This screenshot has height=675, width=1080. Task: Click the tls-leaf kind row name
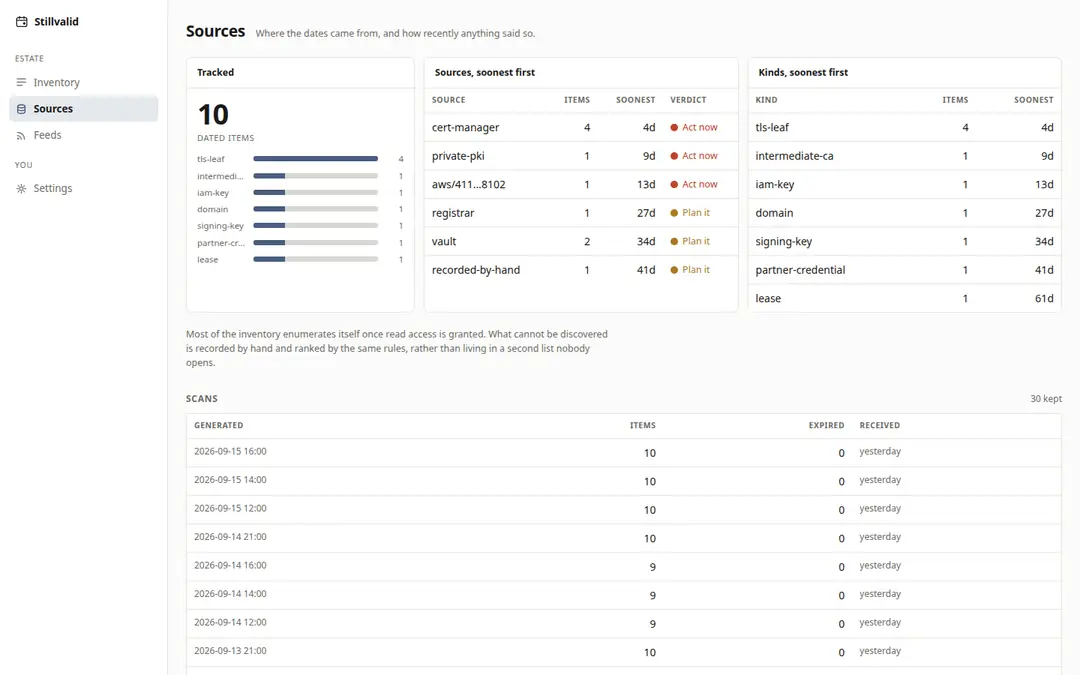tap(772, 127)
